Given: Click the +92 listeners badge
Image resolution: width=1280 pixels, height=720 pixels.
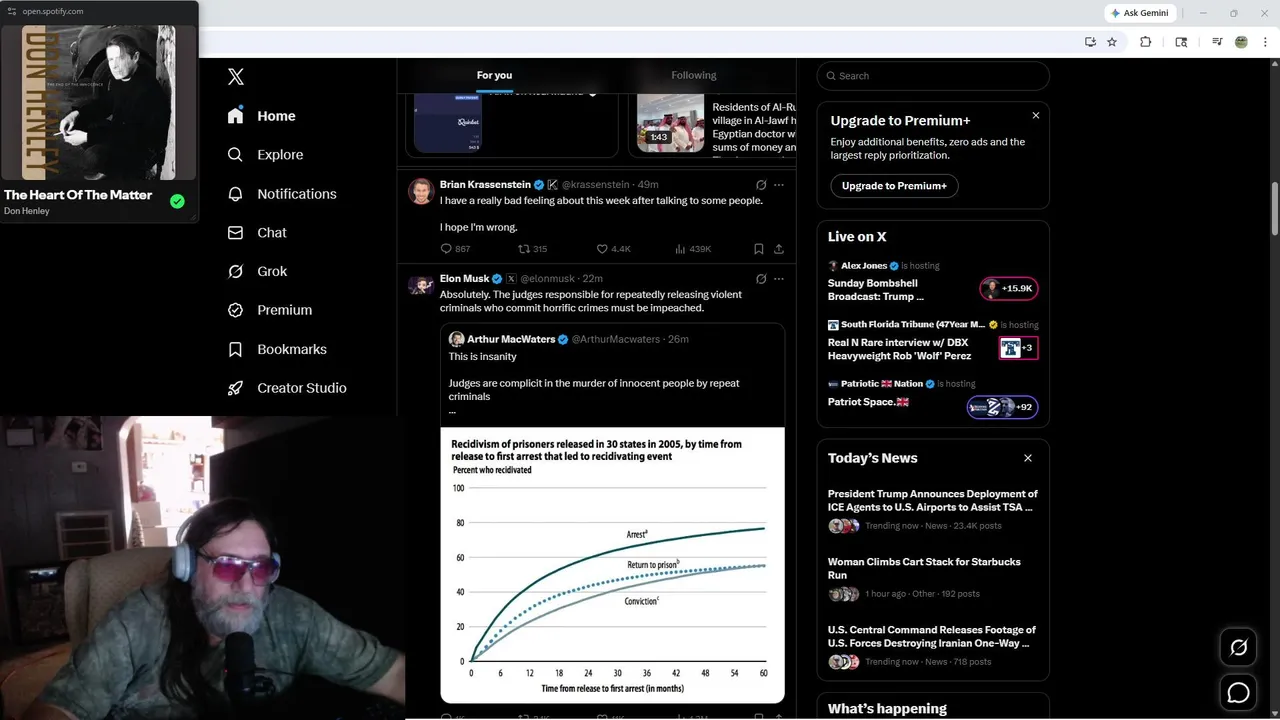Looking at the screenshot, I should [x=1003, y=407].
